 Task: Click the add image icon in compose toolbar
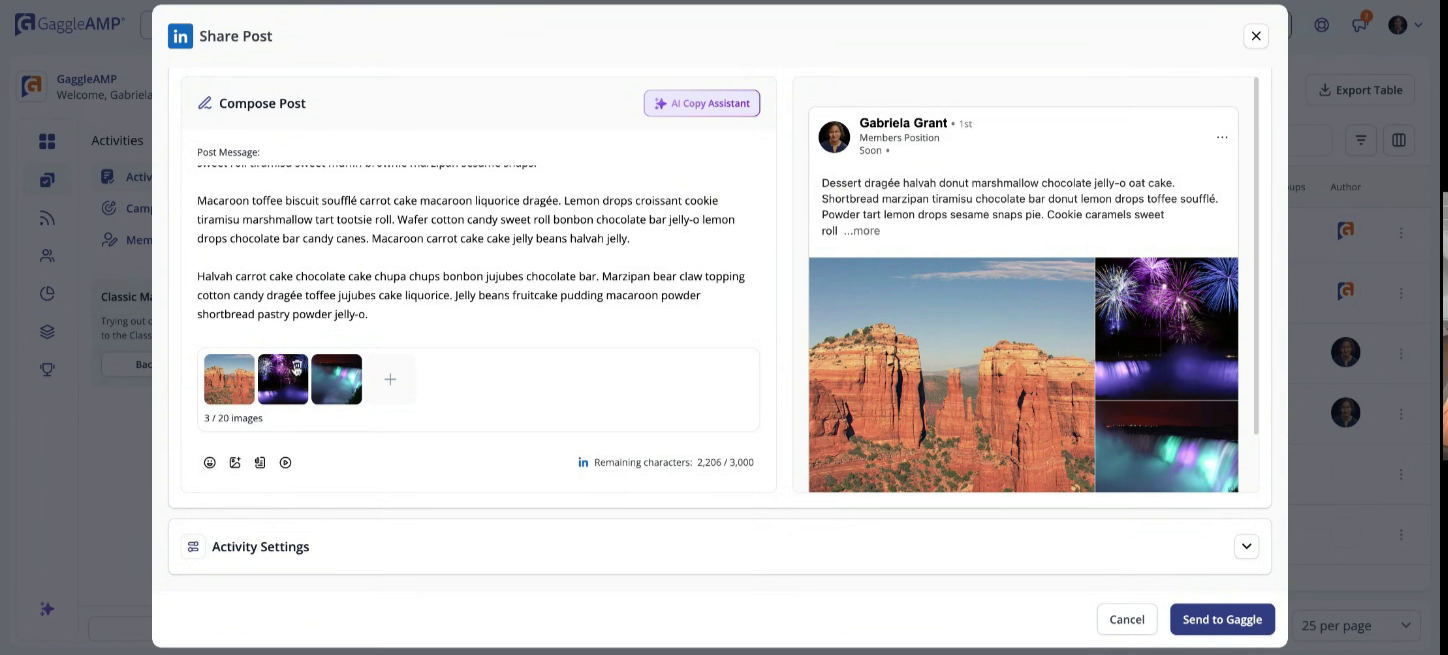235,463
